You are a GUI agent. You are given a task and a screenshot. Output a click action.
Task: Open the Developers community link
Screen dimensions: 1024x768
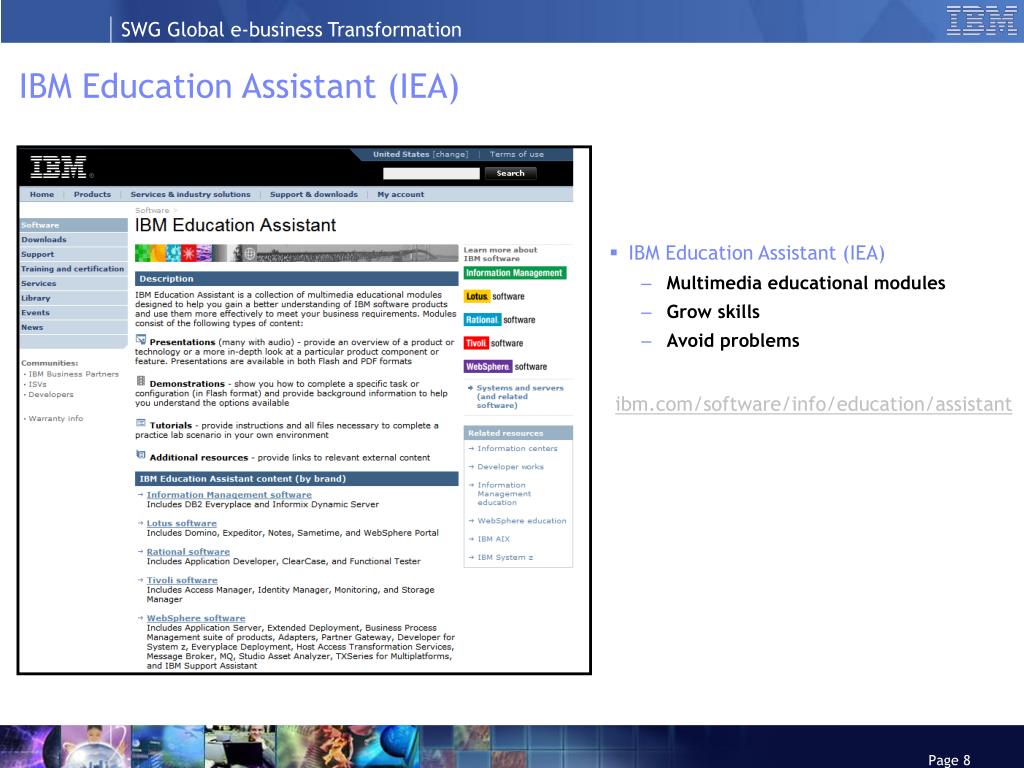coord(51,394)
